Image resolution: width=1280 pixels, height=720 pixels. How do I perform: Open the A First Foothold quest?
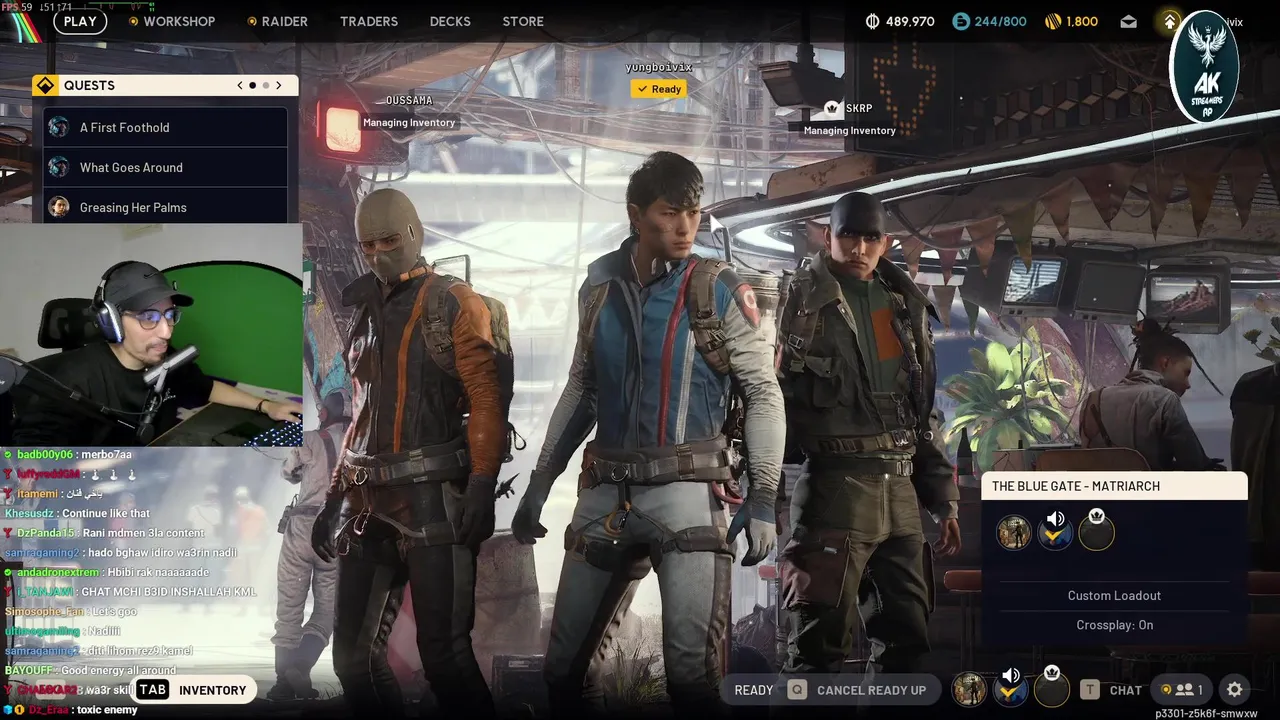[165, 127]
